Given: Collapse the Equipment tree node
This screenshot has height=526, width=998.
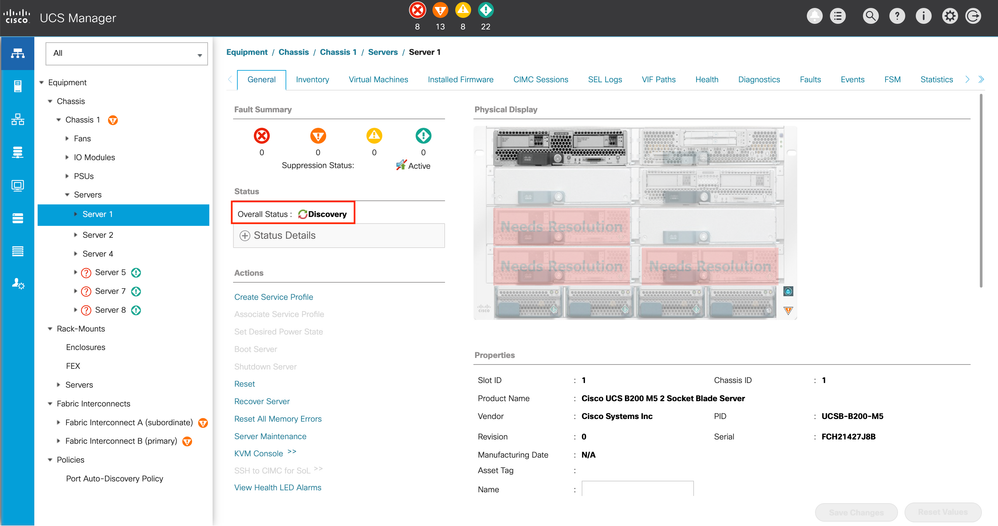Looking at the screenshot, I should [41, 83].
